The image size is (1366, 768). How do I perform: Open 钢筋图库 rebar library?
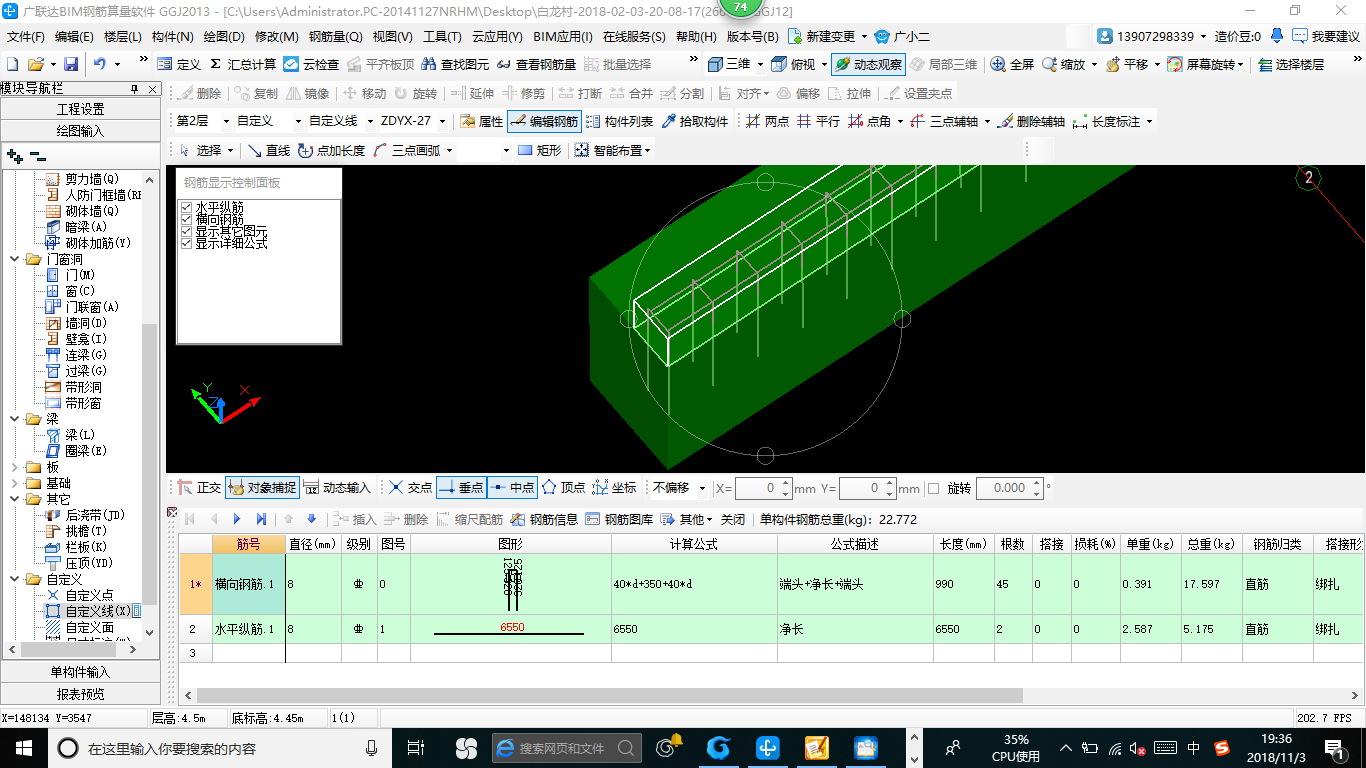coord(619,519)
